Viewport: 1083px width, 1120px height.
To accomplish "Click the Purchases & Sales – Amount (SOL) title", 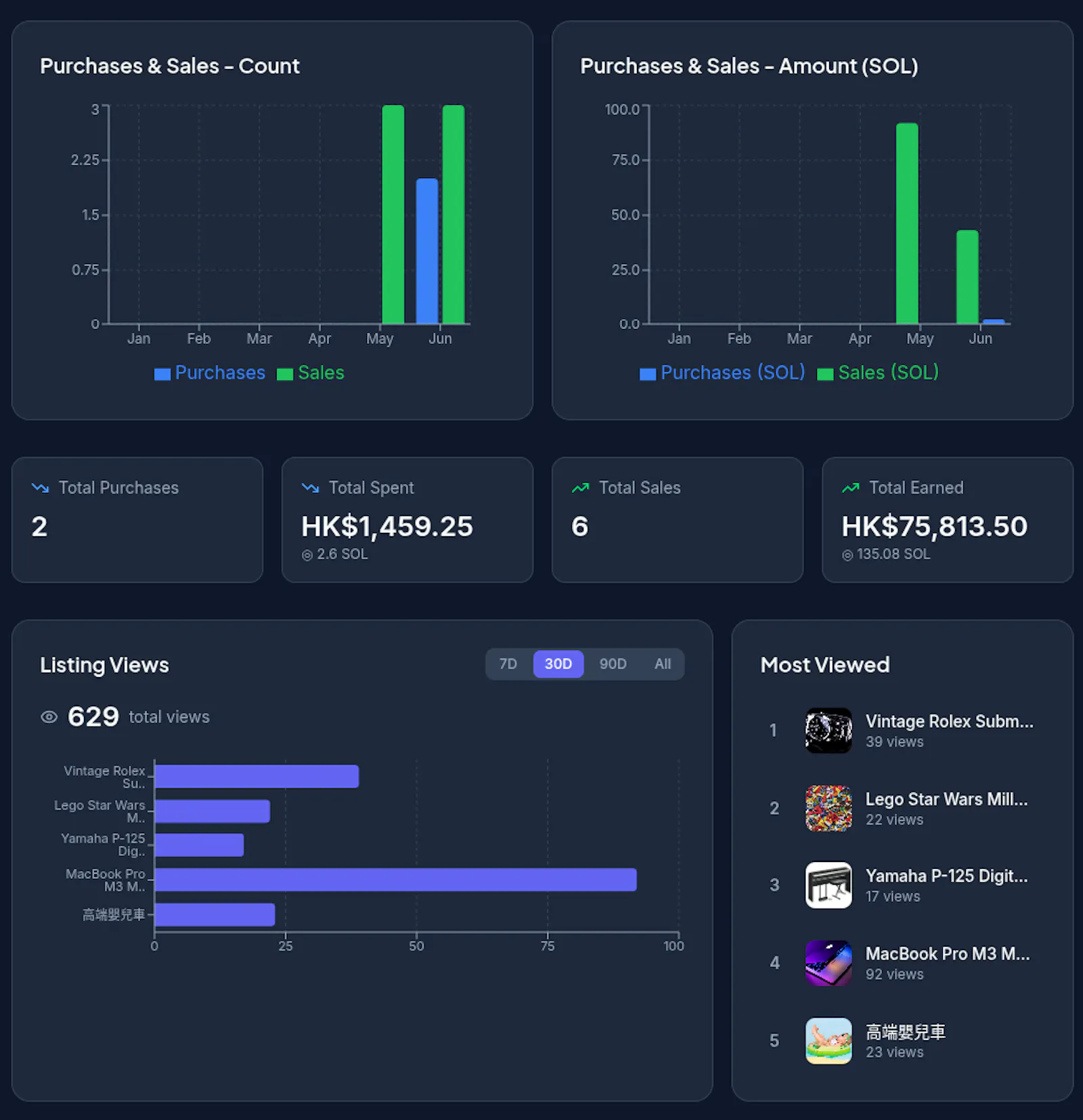I will 749,66.
